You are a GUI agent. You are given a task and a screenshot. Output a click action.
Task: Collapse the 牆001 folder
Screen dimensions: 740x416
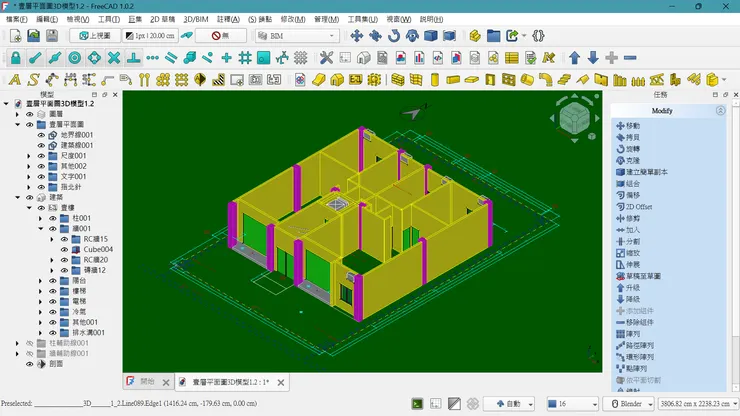click(x=41, y=229)
